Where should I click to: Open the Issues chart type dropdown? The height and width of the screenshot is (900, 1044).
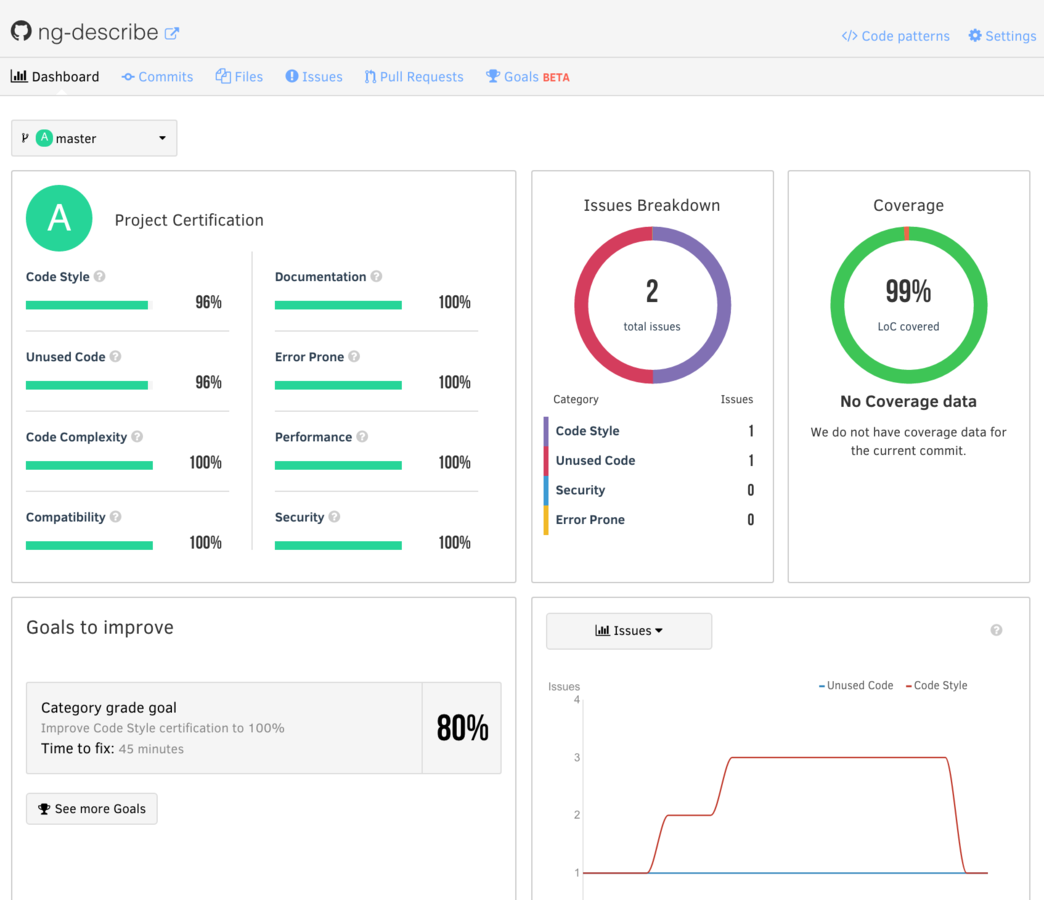coord(629,630)
